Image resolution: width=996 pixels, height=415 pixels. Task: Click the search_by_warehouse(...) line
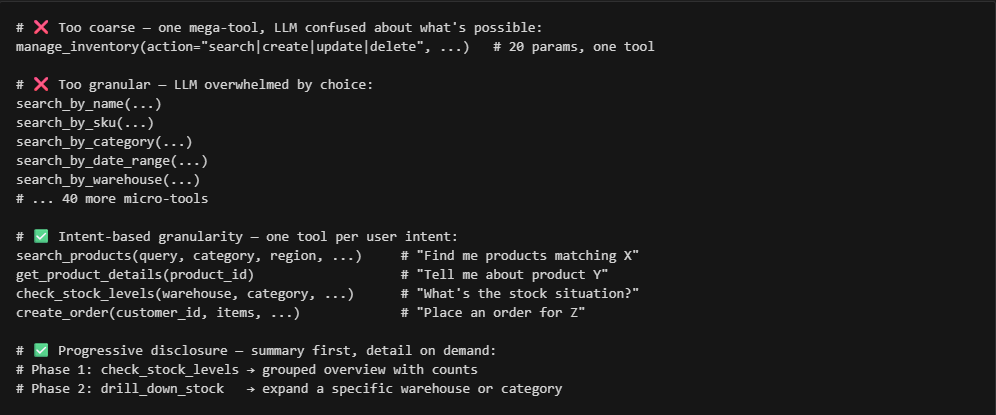(108, 180)
